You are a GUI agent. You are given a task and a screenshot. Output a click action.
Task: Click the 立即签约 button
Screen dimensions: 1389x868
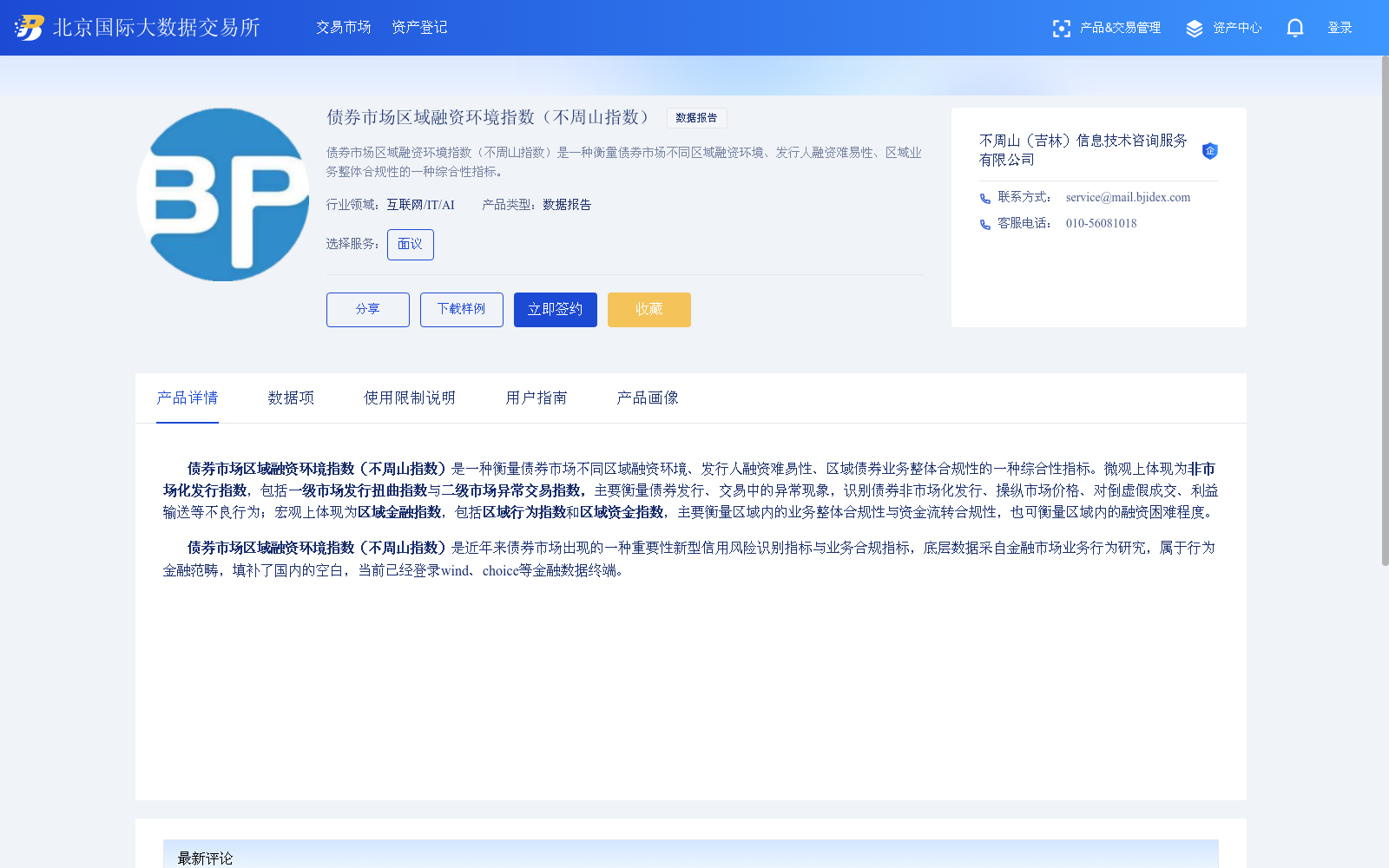[556, 310]
